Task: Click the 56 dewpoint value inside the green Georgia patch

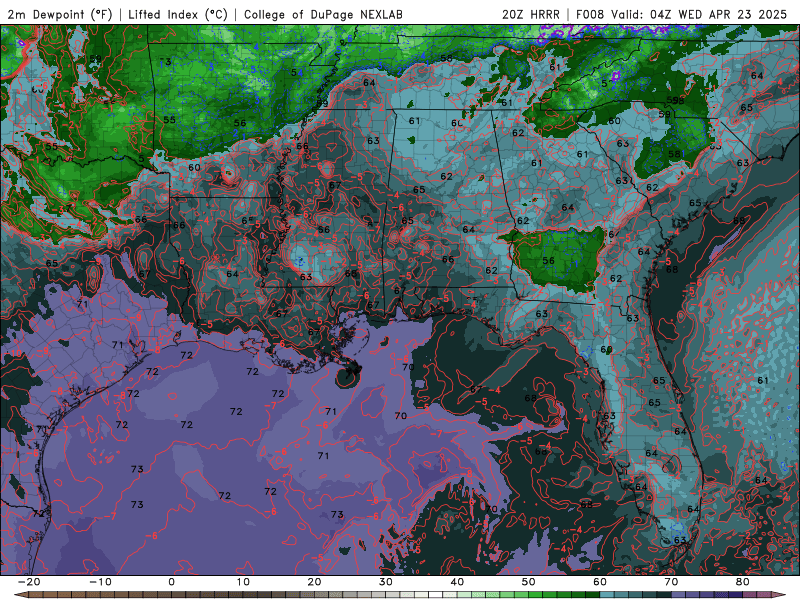Action: coord(548,261)
